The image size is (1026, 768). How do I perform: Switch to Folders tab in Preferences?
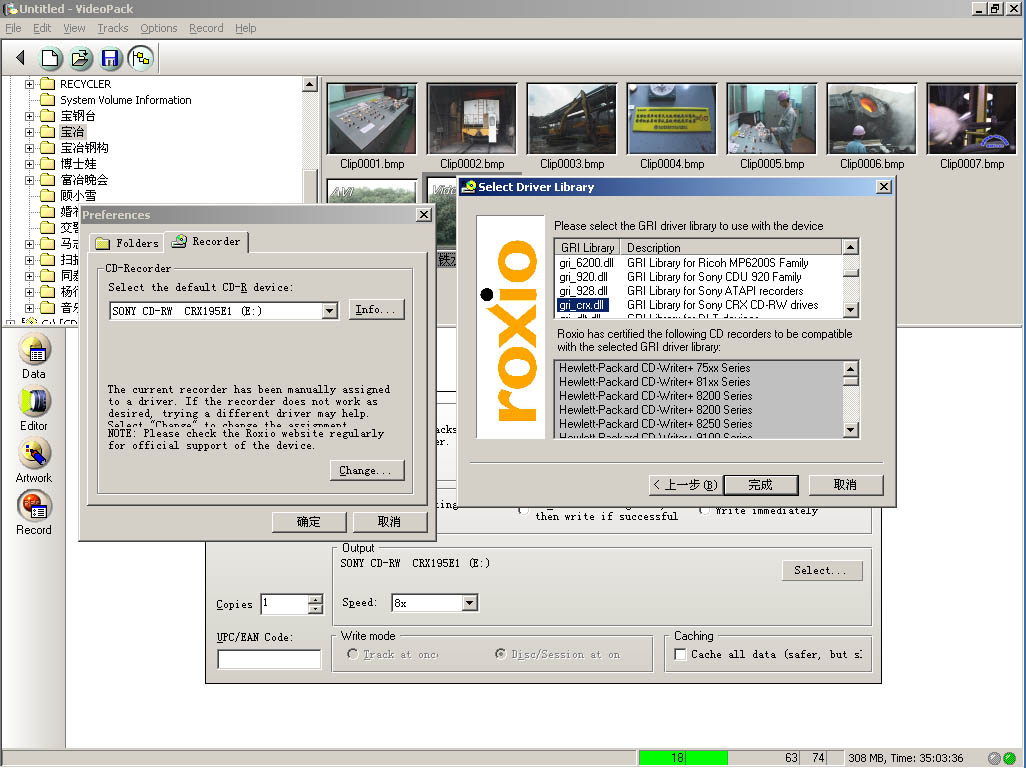[x=127, y=243]
